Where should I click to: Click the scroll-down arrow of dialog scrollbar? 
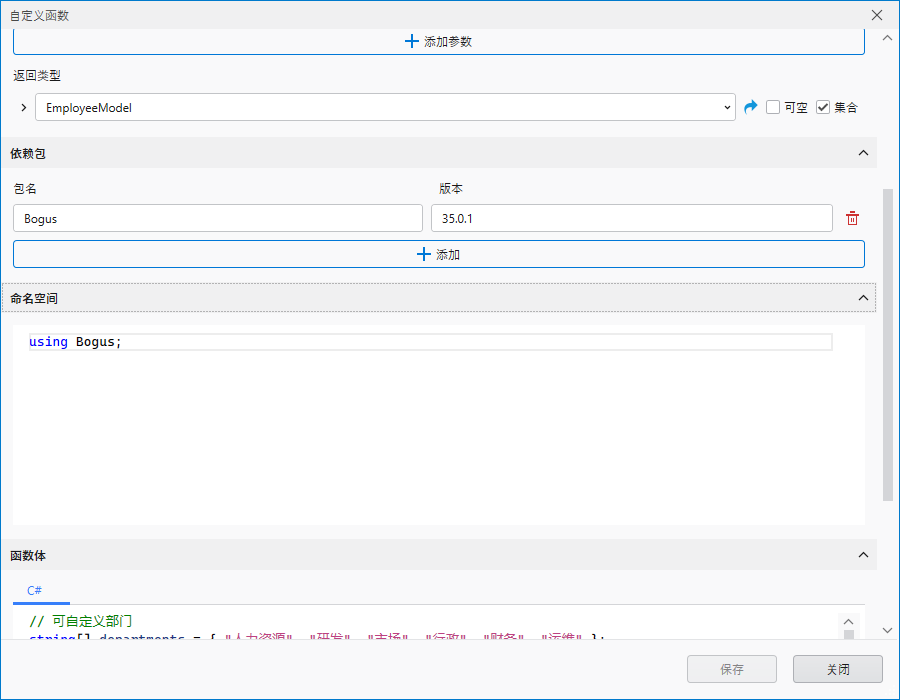click(887, 630)
